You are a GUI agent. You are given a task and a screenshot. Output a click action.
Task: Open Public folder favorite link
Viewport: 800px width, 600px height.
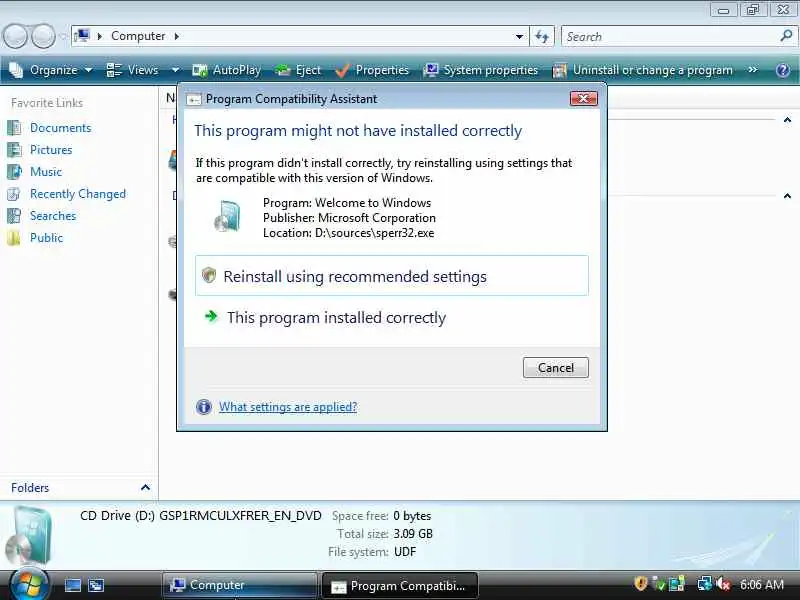pos(46,238)
